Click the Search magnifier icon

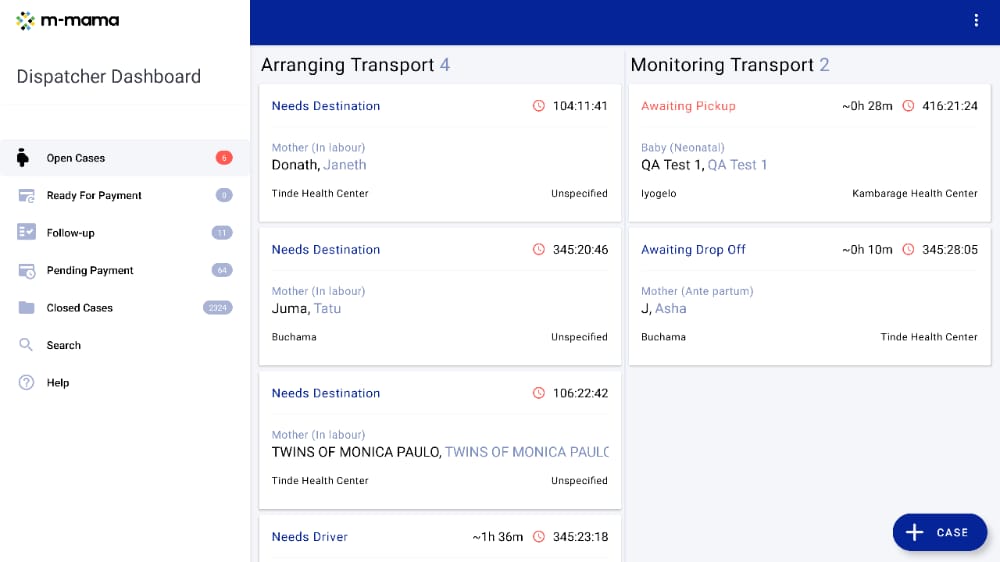[26, 345]
